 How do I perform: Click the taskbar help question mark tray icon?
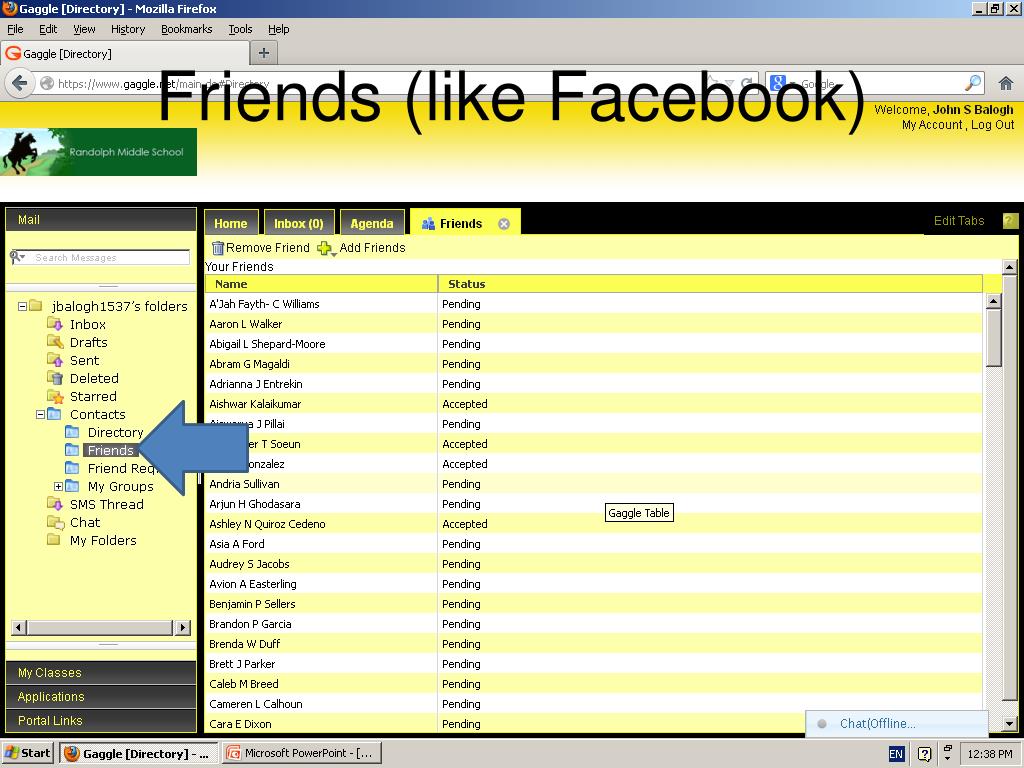(x=924, y=754)
